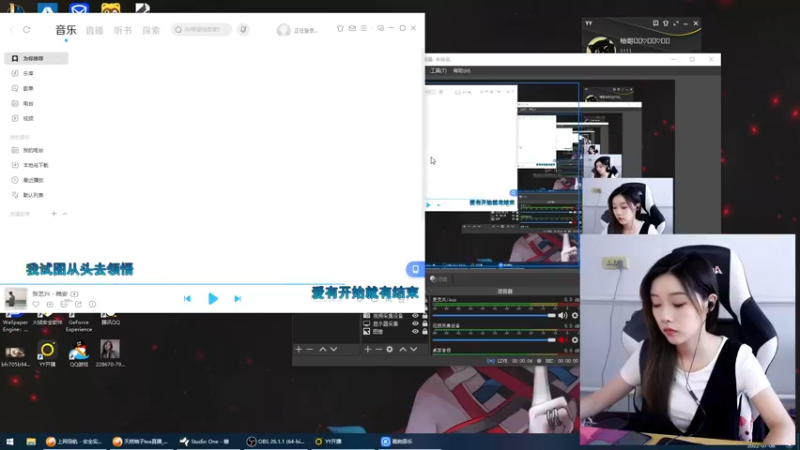Image resolution: width=800 pixels, height=450 pixels.
Task: Unmute the 视频采集设备 red speaker icon
Action: (563, 340)
